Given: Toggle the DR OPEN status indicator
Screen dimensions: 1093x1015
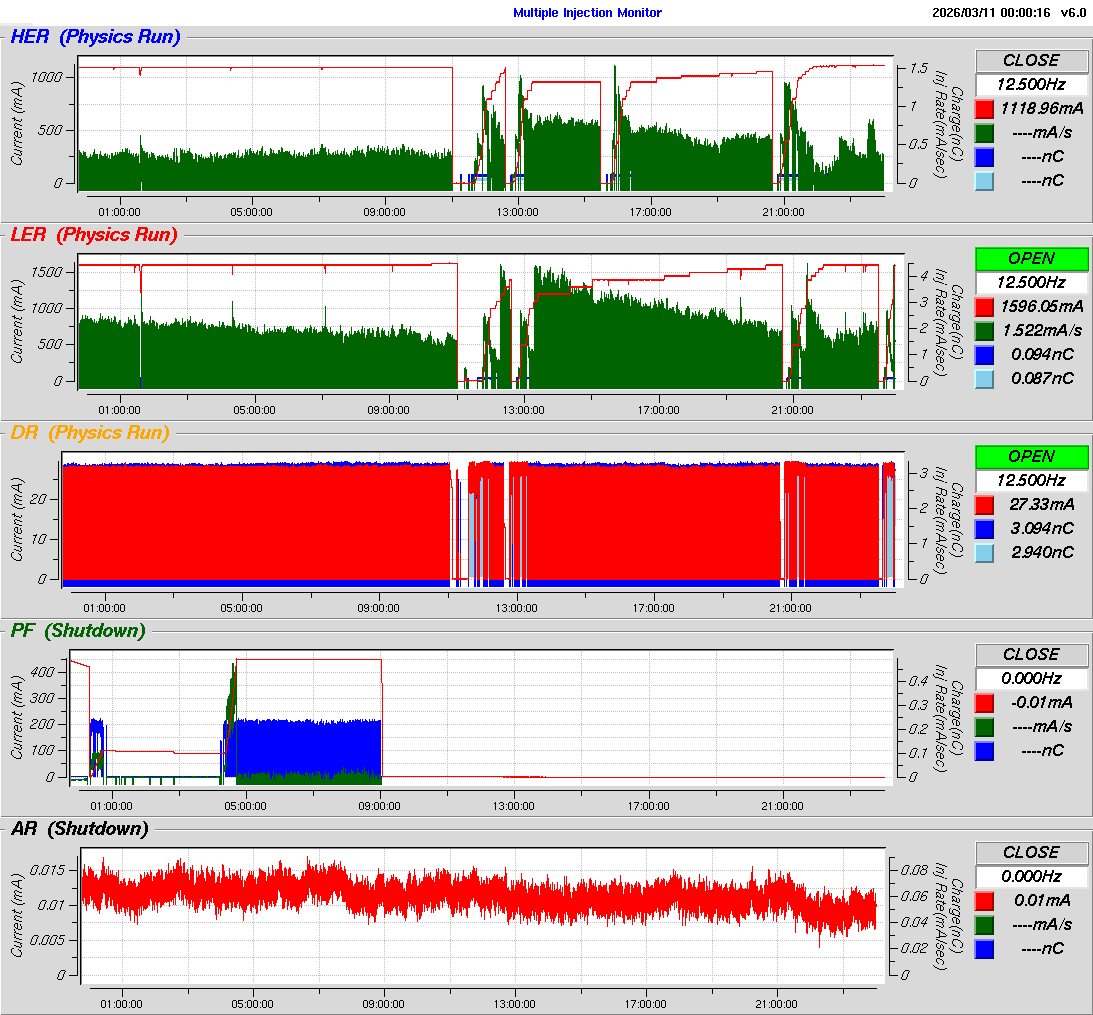Looking at the screenshot, I should pyautogui.click(x=1031, y=456).
